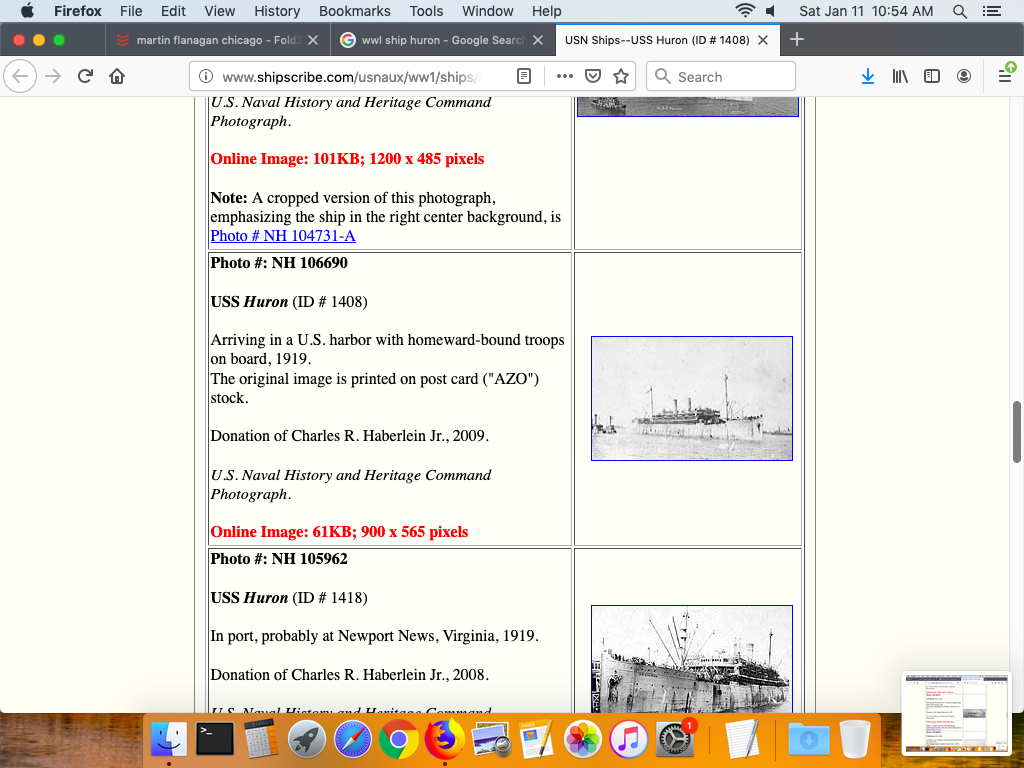Open the Bookmarks menu

point(354,11)
